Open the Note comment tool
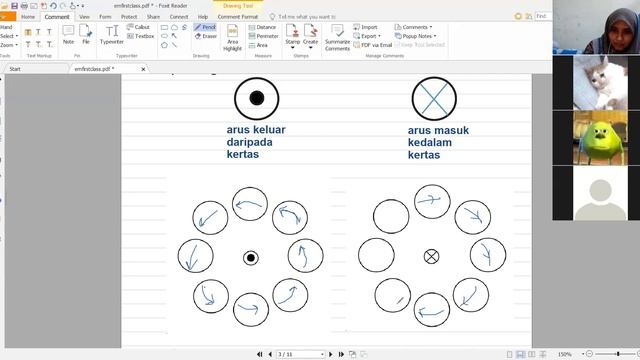The height and width of the screenshot is (360, 640). (68, 34)
